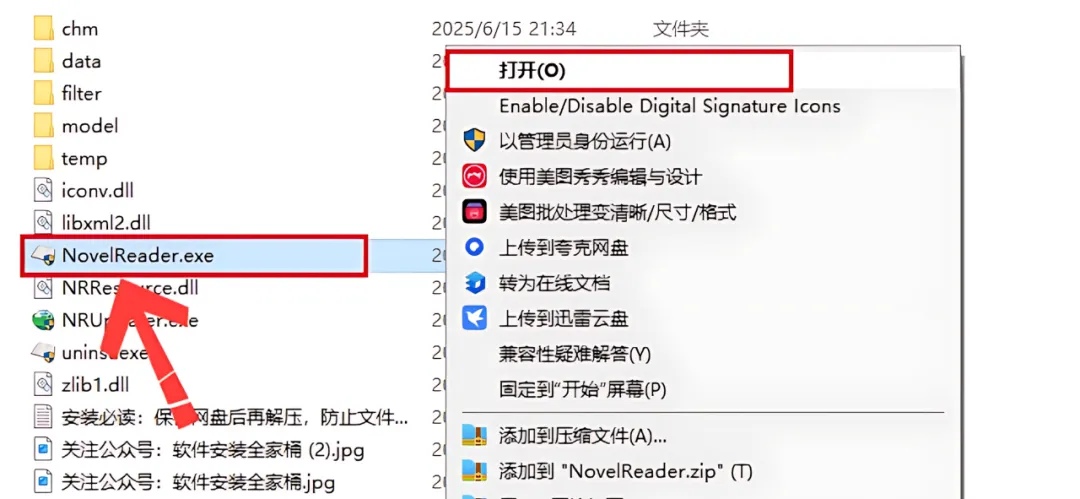Click the Xunlei cloud bird icon
Screen dimensions: 1080x499
(475, 318)
